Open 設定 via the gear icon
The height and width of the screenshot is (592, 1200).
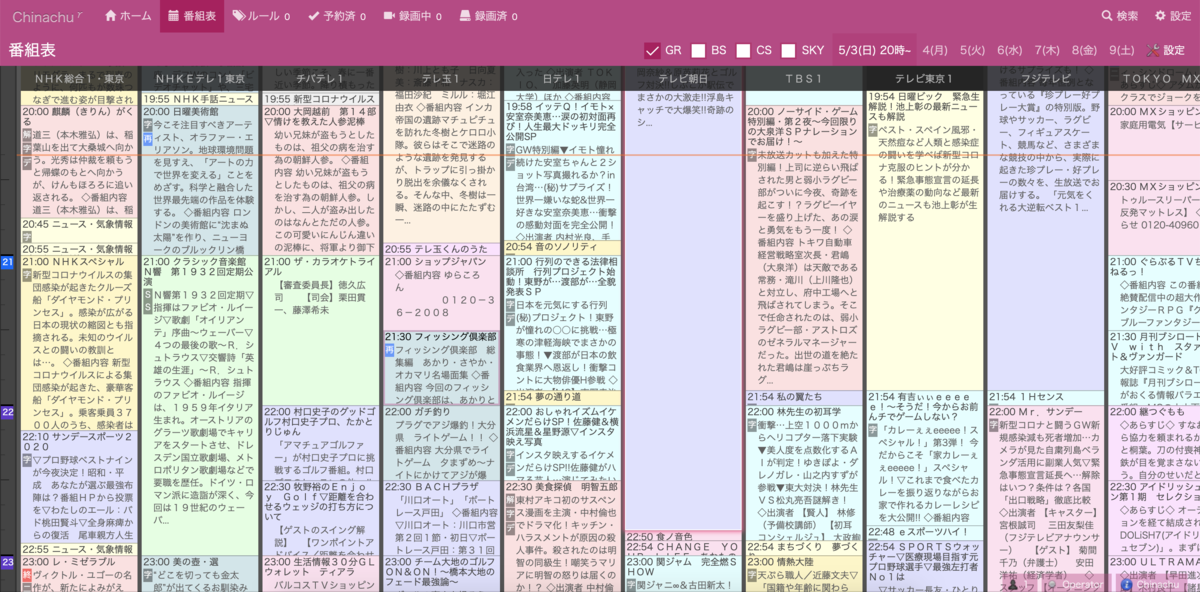pos(1160,16)
